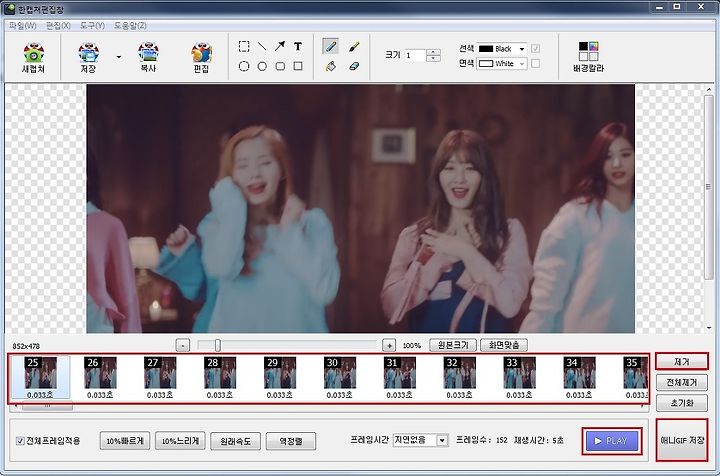Screen dimensions: 720x476
Task: Select the straight line drawing tool
Action: point(262,46)
